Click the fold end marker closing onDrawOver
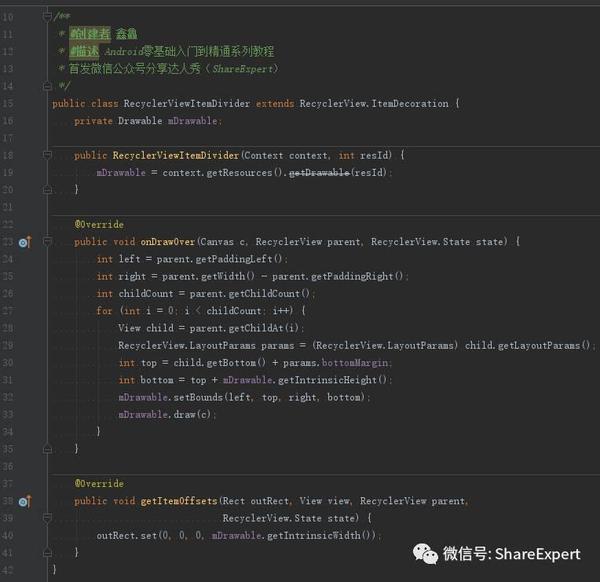The width and height of the screenshot is (600, 582). click(47, 448)
